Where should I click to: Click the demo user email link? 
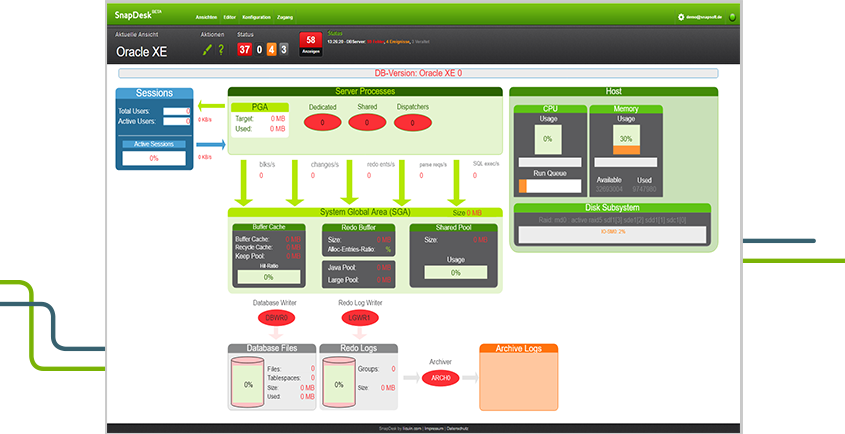click(x=704, y=17)
